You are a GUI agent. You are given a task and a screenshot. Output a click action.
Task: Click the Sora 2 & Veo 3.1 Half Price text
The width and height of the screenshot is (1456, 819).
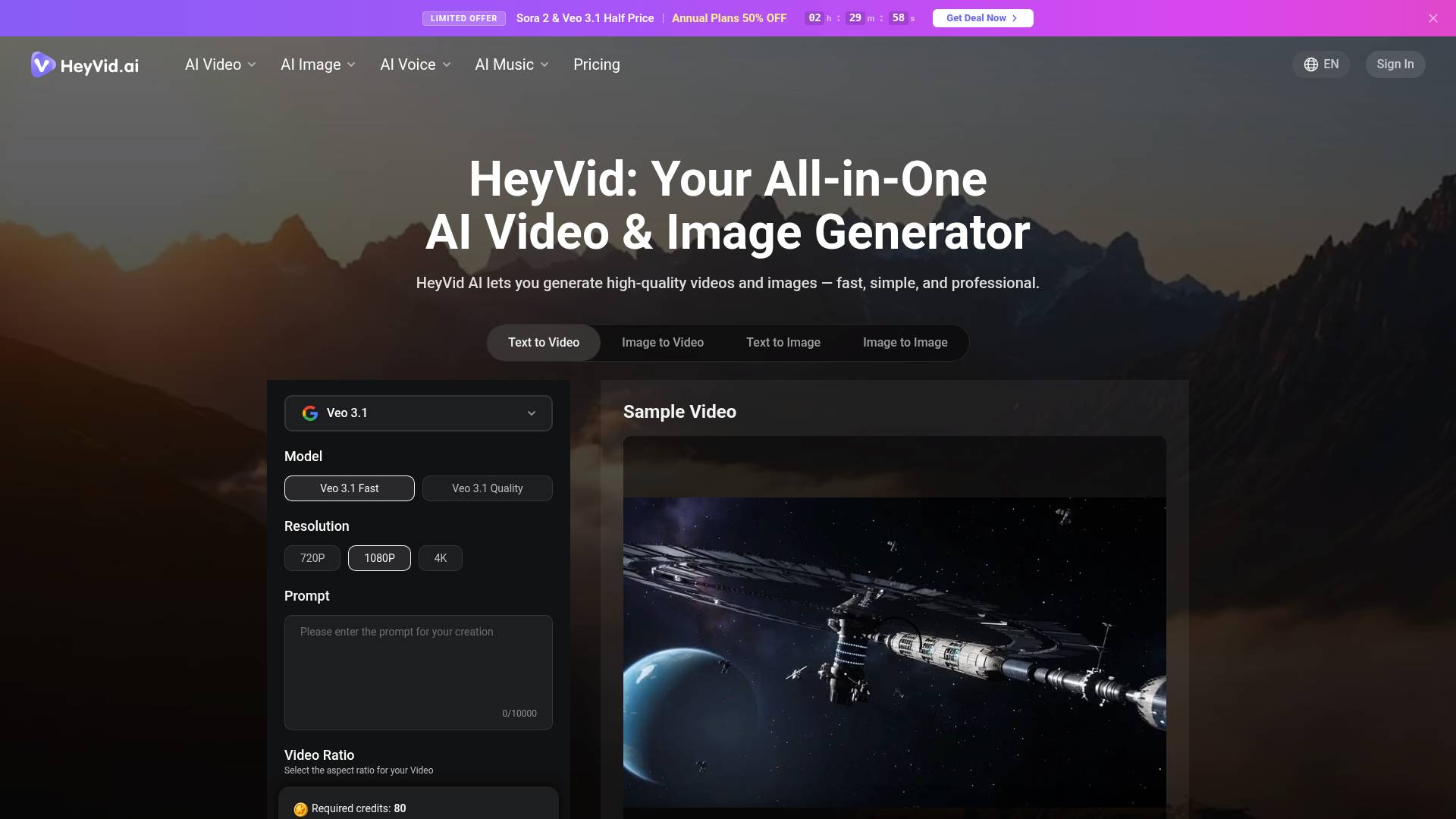click(585, 18)
